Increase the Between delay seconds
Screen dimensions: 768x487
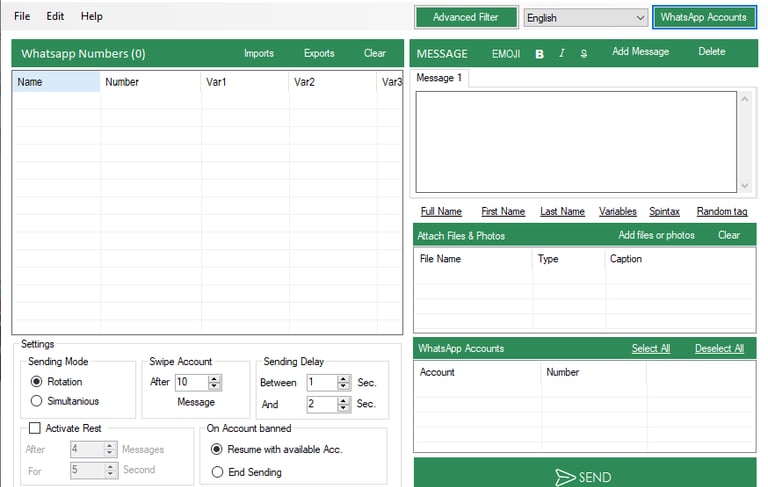pos(344,379)
